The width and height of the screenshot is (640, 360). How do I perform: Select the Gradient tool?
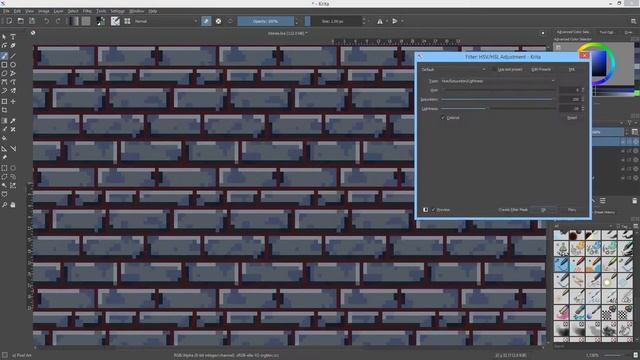[x=4, y=121]
